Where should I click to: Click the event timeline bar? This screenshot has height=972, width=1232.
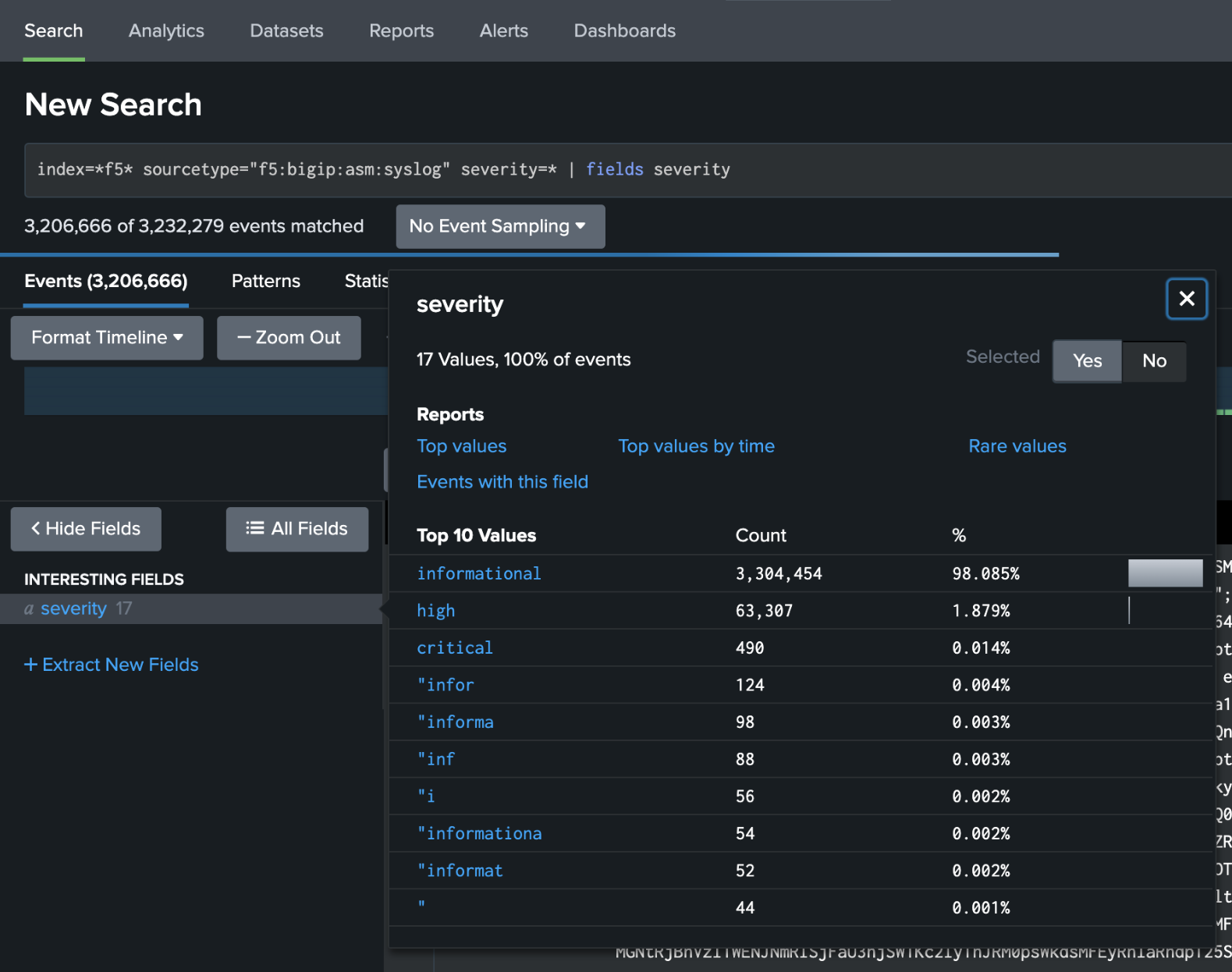click(x=206, y=391)
